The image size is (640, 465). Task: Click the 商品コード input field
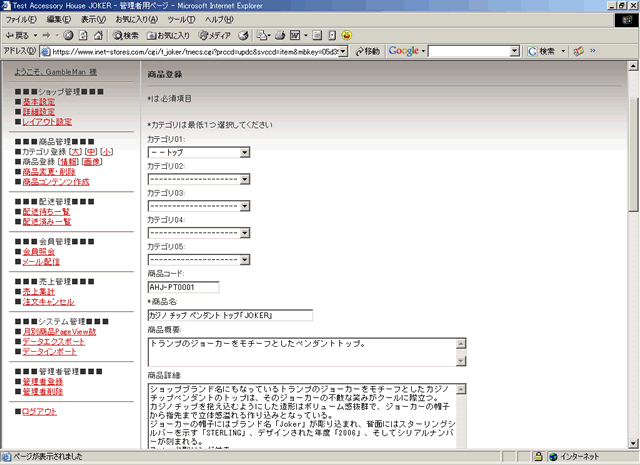[183, 287]
